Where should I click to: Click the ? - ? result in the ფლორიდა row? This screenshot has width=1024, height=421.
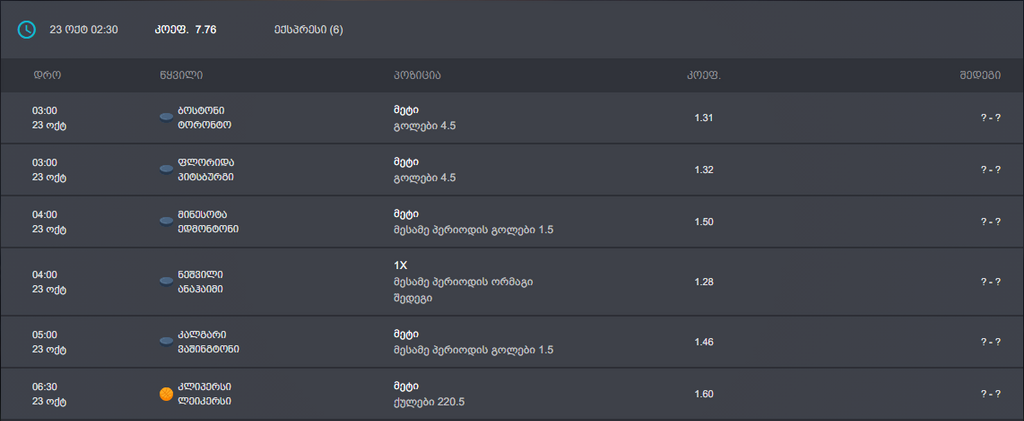tap(990, 170)
